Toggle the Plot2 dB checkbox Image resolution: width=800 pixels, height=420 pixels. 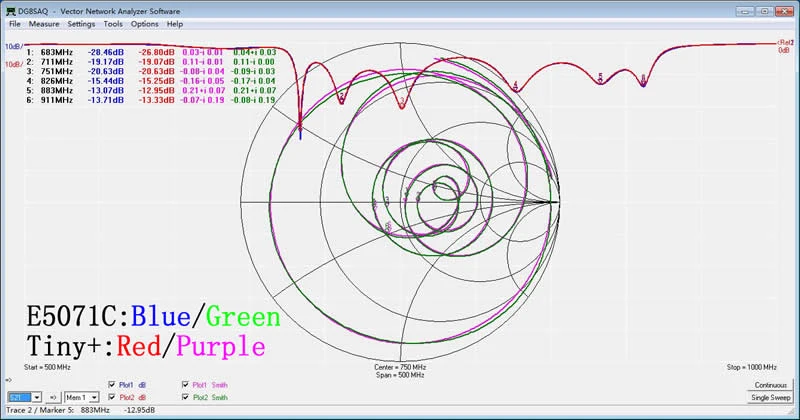tap(112, 397)
